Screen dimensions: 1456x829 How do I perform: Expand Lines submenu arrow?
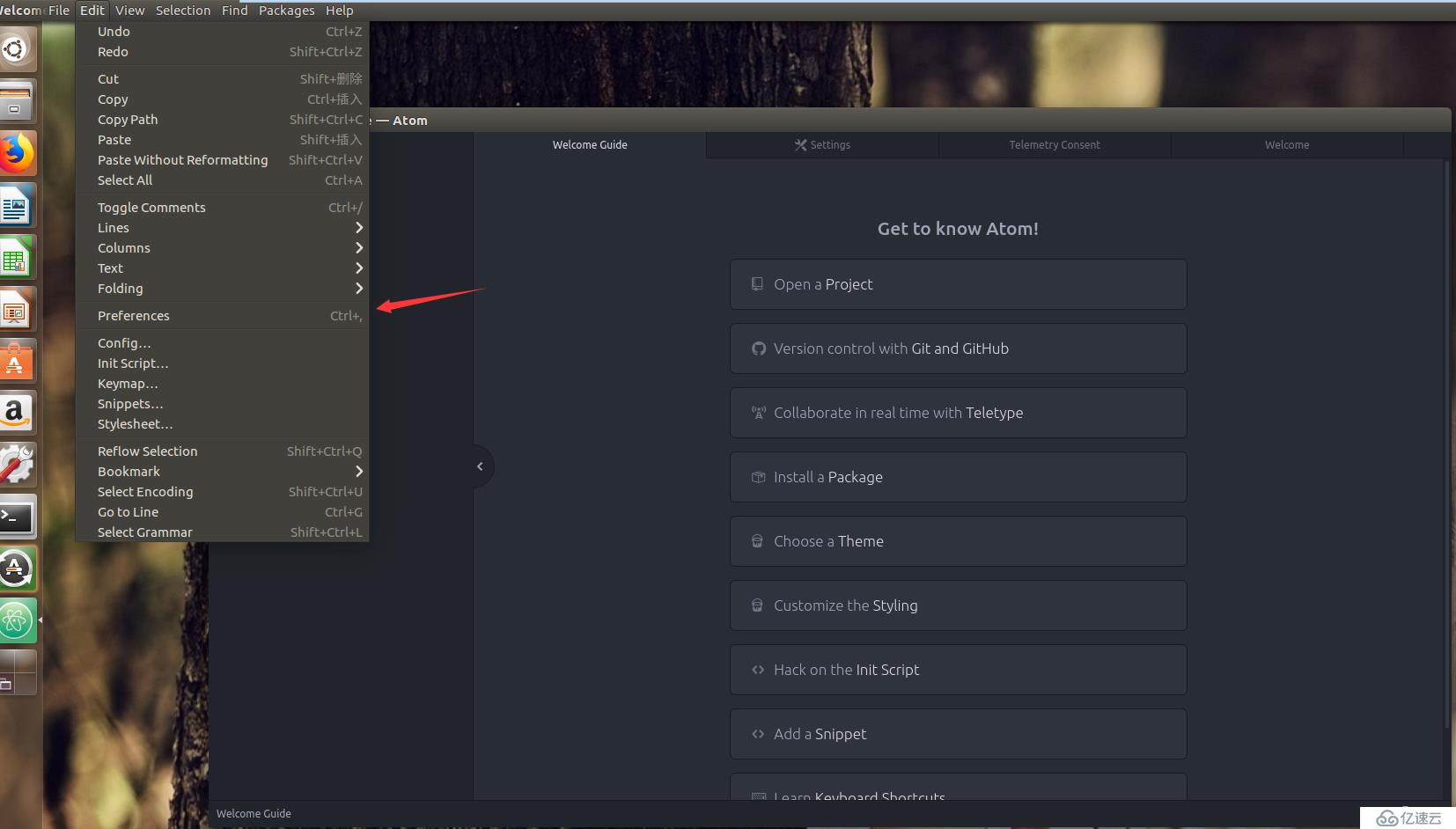pos(358,228)
